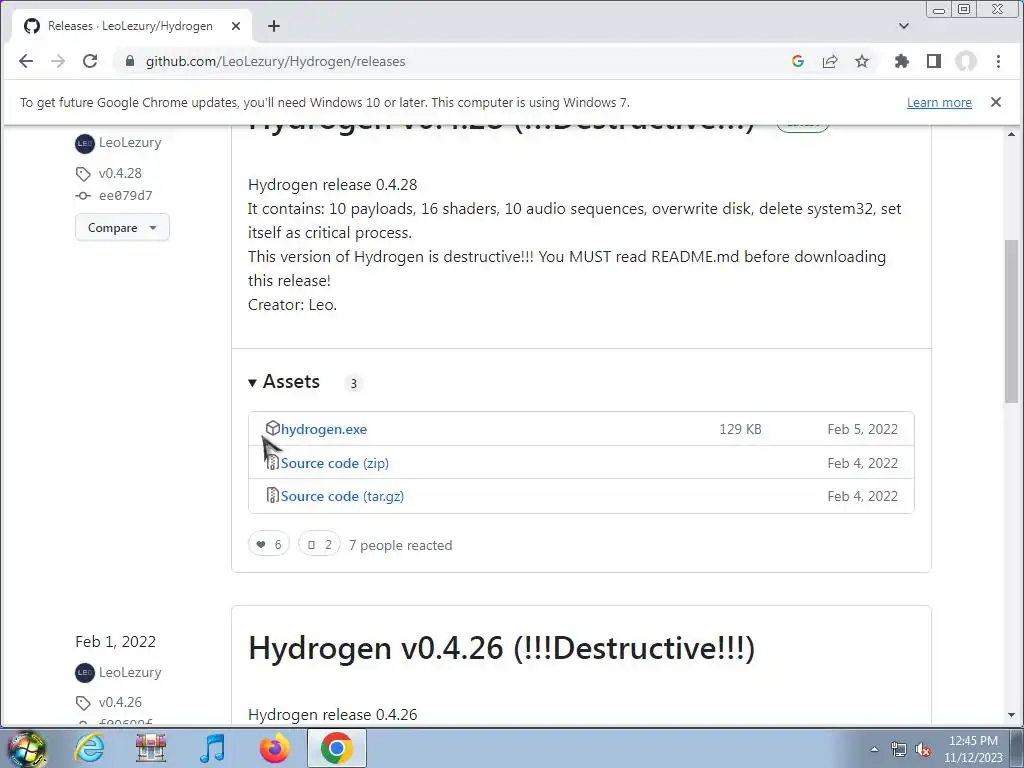The image size is (1024, 768).
Task: Click the tag icon next to v0.4.26
Action: click(x=83, y=703)
